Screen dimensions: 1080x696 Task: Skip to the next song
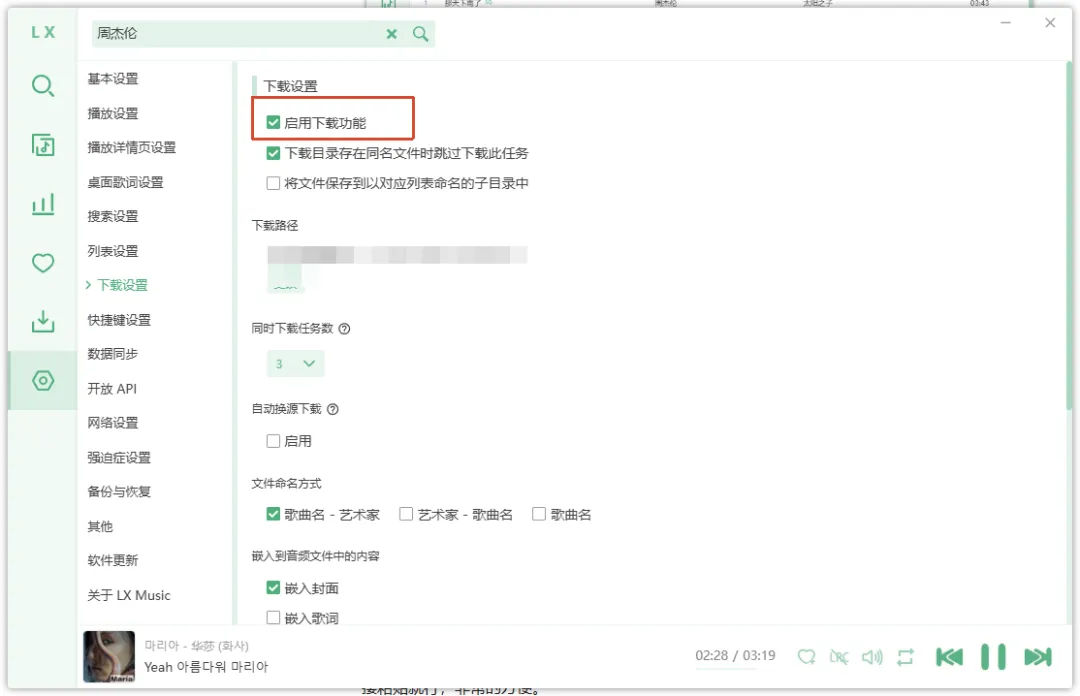(x=1037, y=657)
